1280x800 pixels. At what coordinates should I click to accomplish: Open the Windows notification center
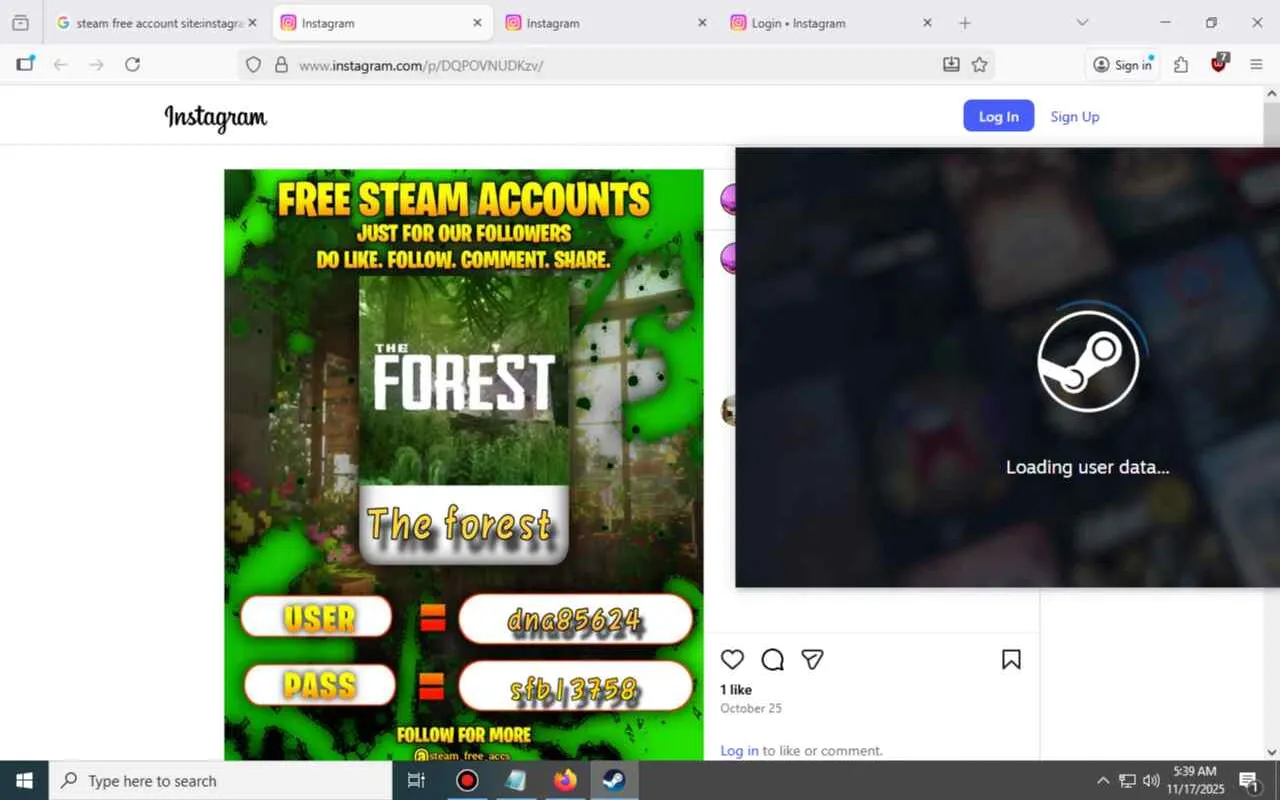(1249, 781)
